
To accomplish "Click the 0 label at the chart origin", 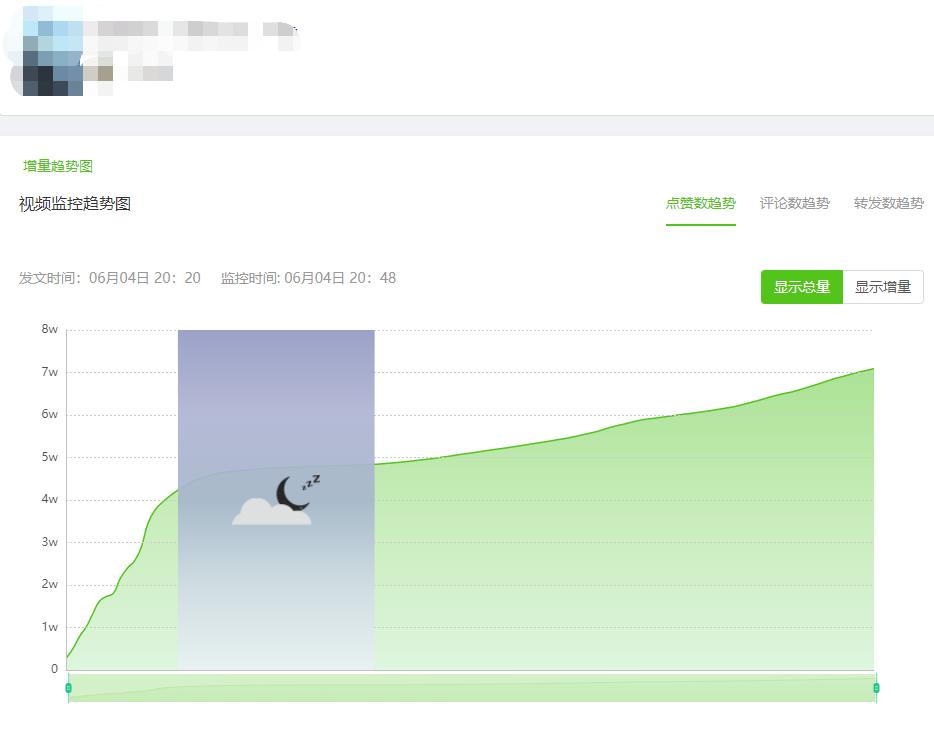I will [54, 668].
